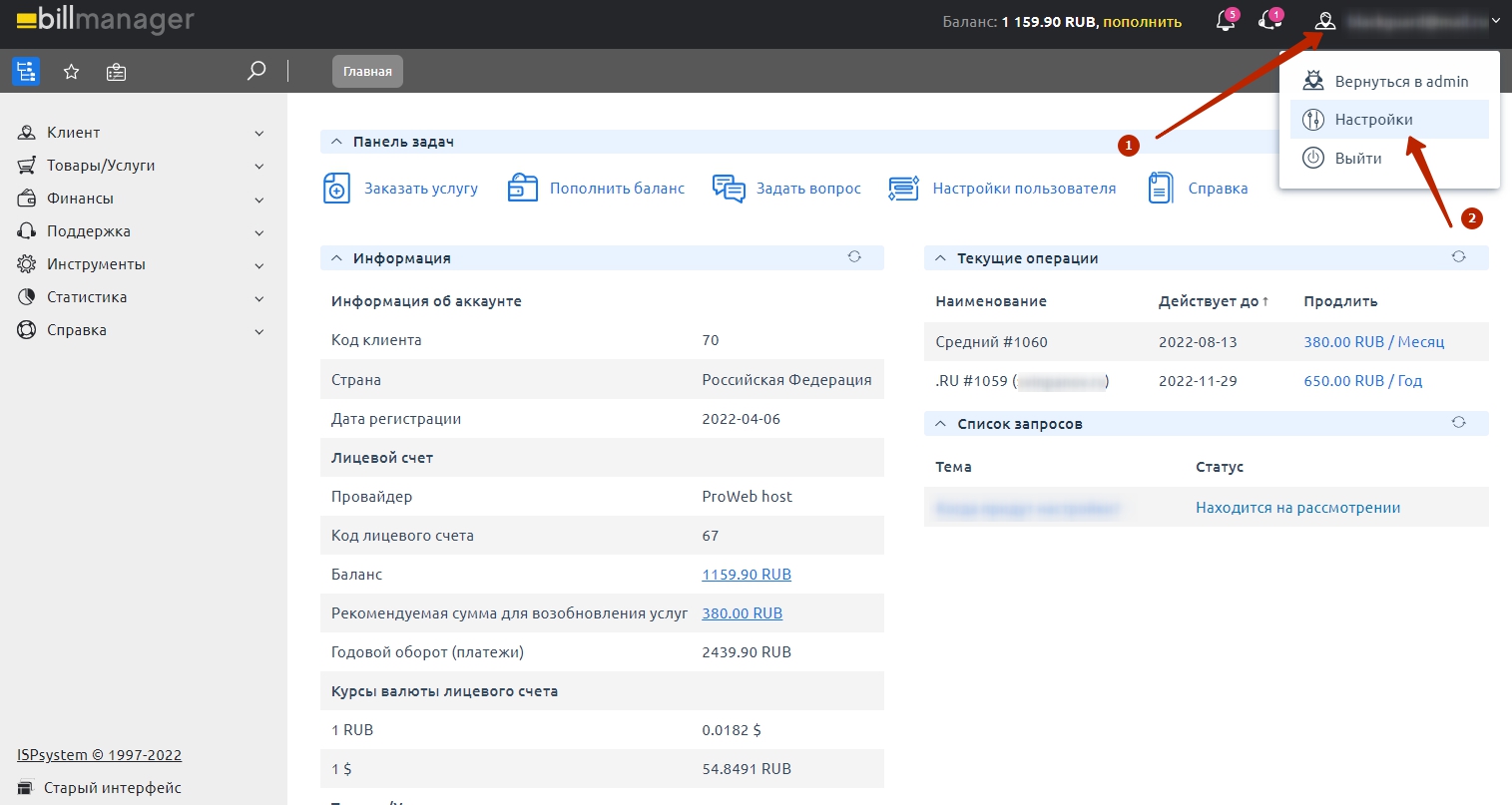The height and width of the screenshot is (805, 1512).
Task: Renew 'Средний #1060' for 380.00 RUB / Месяц
Action: point(1373,342)
